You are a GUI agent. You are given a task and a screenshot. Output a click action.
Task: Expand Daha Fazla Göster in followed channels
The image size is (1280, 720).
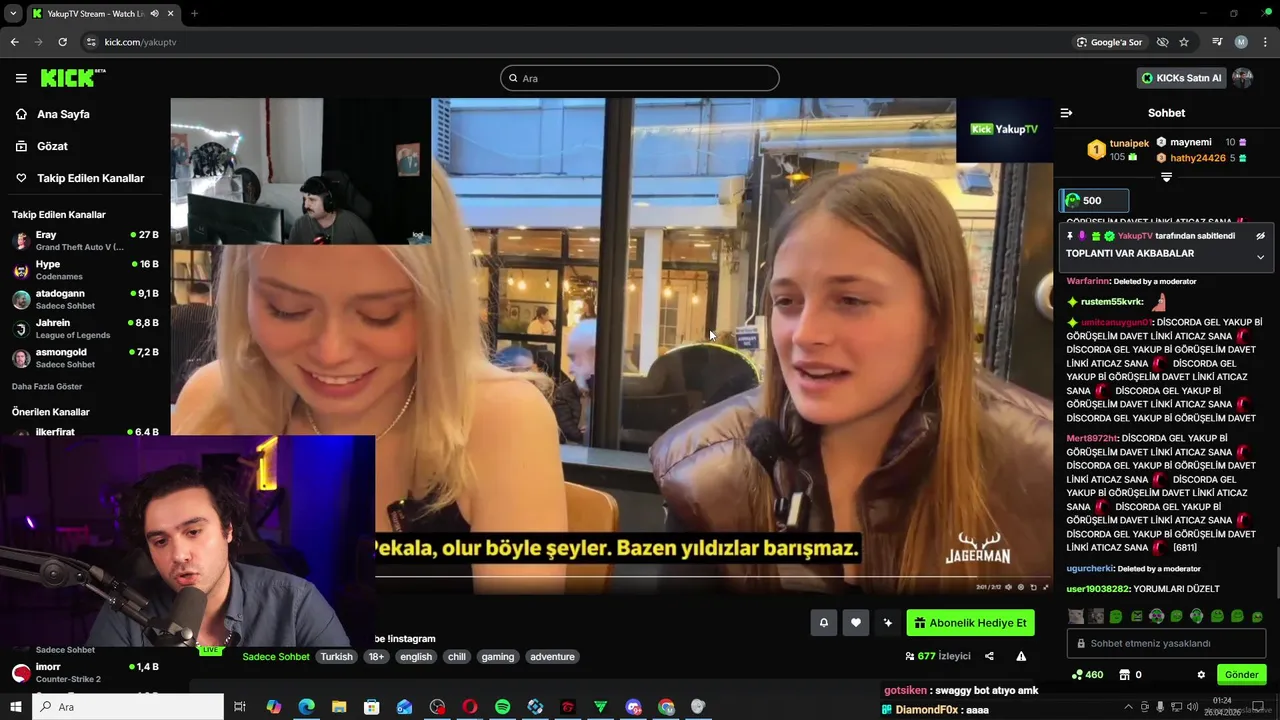47,386
